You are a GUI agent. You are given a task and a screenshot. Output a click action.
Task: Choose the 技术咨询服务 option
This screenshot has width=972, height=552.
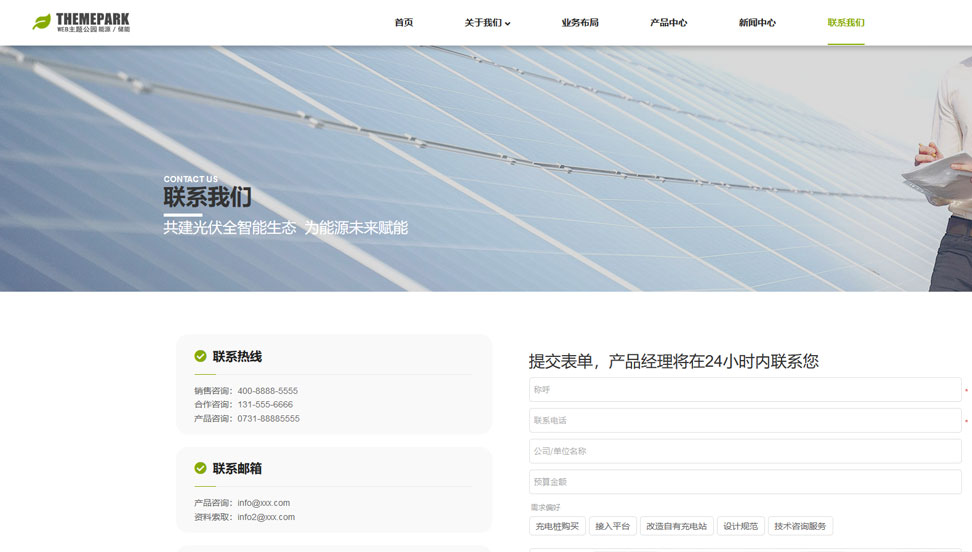click(800, 526)
